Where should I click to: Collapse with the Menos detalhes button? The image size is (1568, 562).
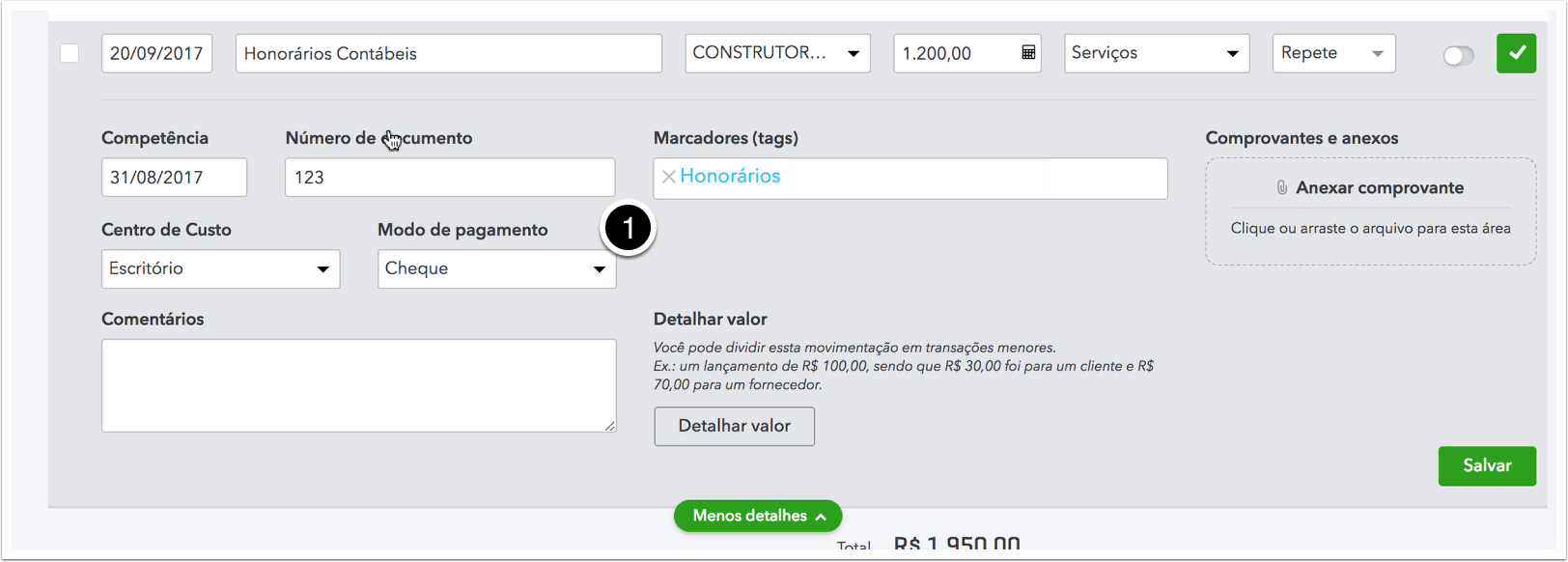(x=758, y=516)
